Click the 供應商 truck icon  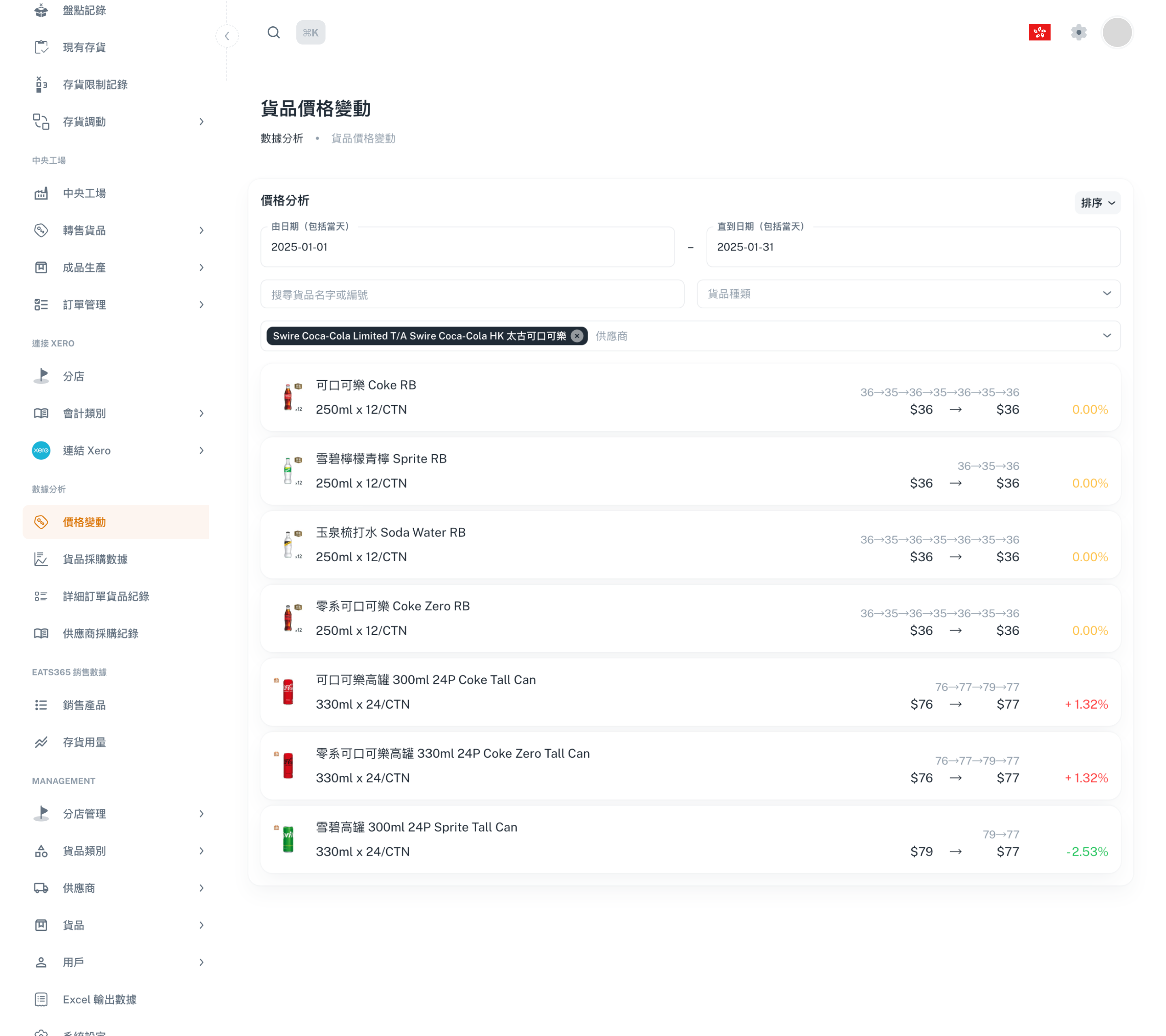click(x=41, y=888)
